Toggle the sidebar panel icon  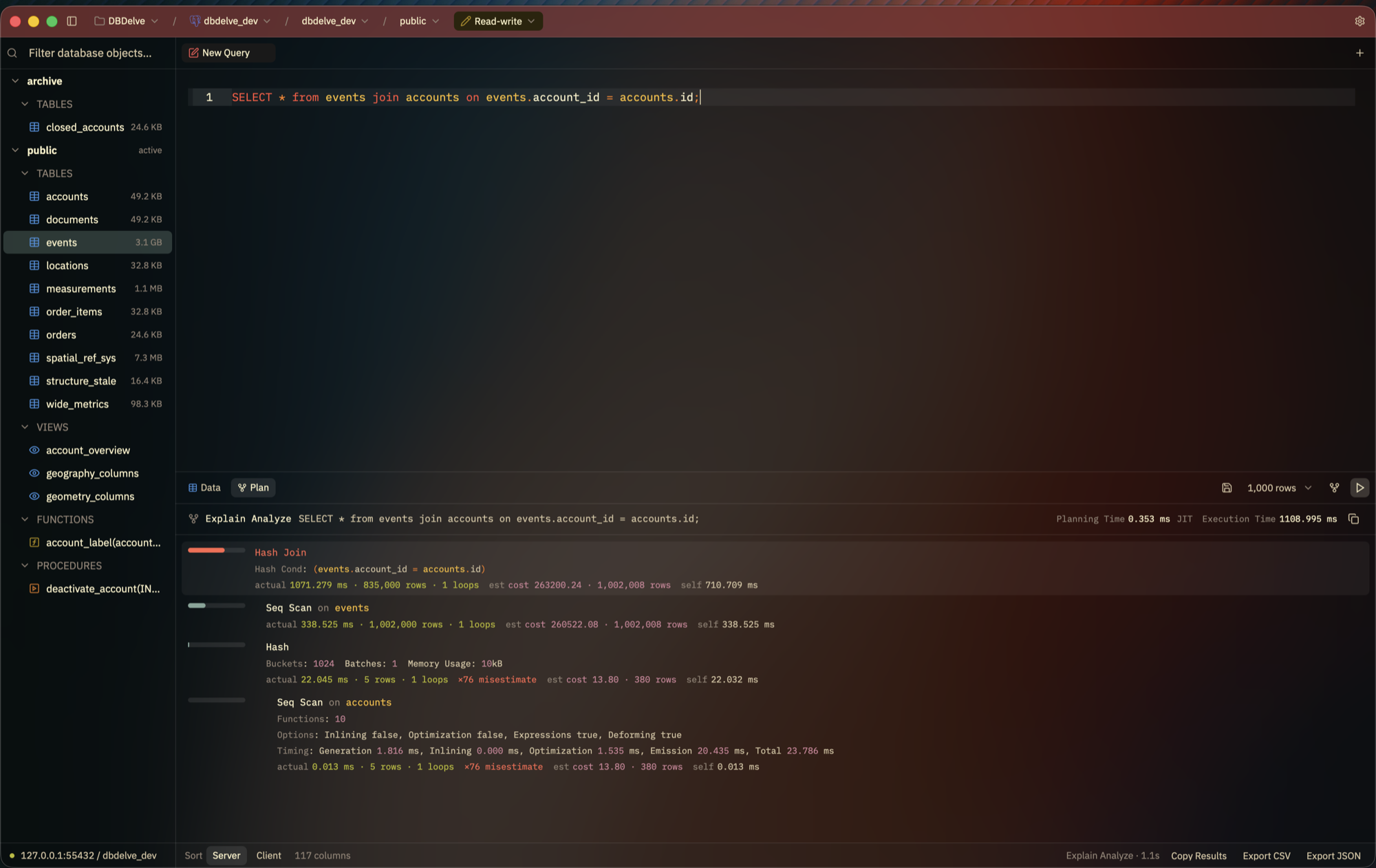[x=72, y=21]
